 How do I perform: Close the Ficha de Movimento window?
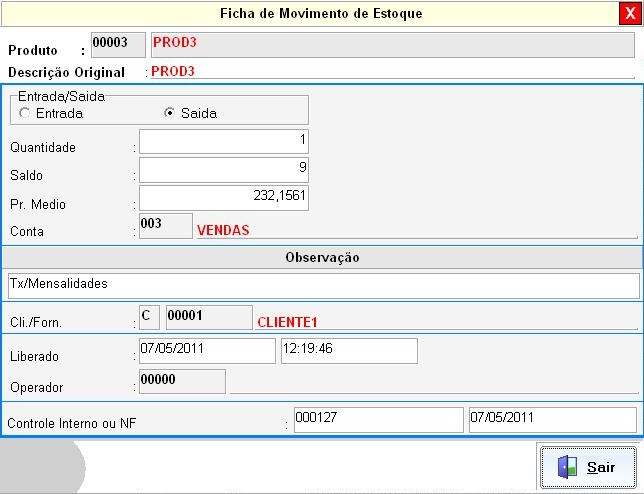(632, 13)
